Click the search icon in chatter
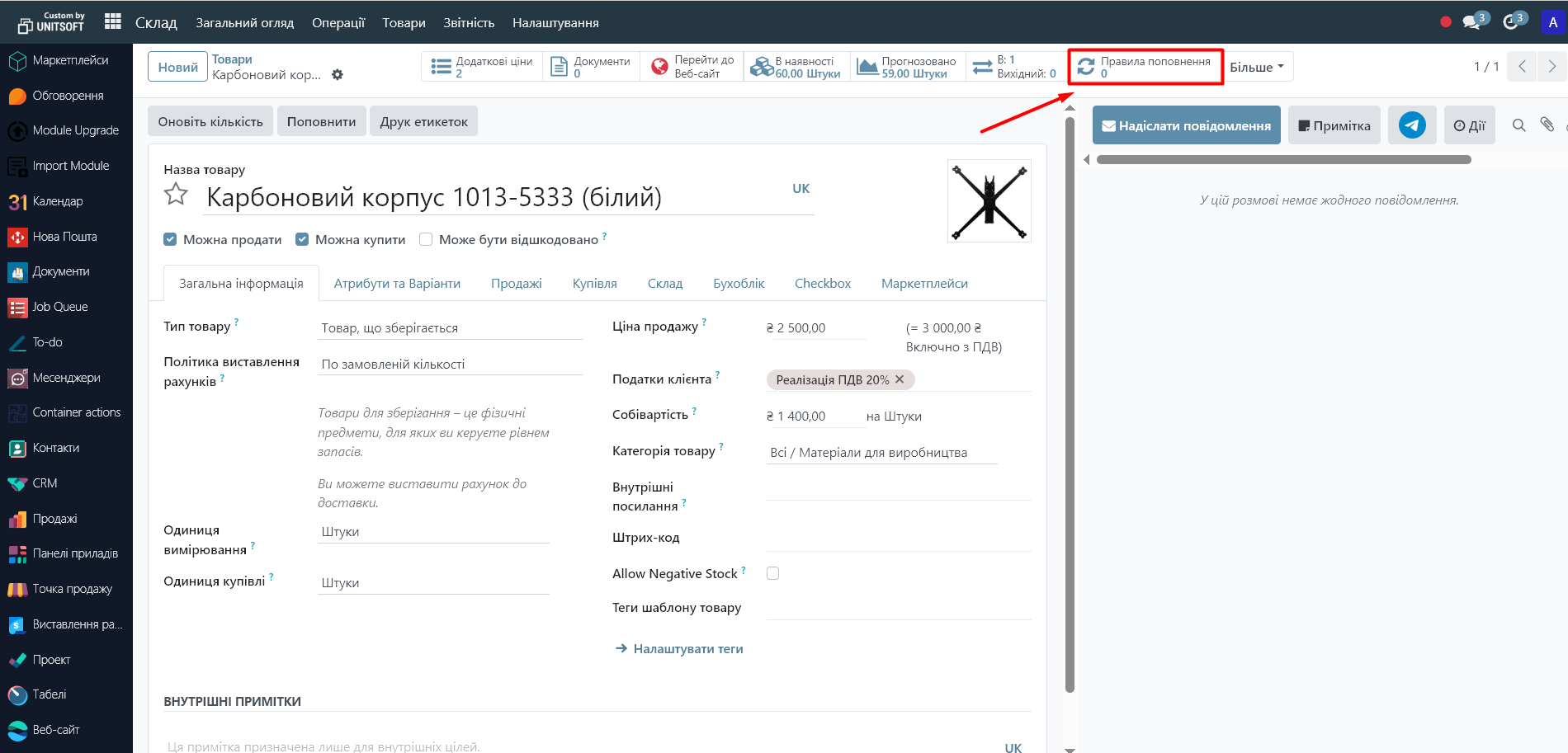 [x=1518, y=125]
